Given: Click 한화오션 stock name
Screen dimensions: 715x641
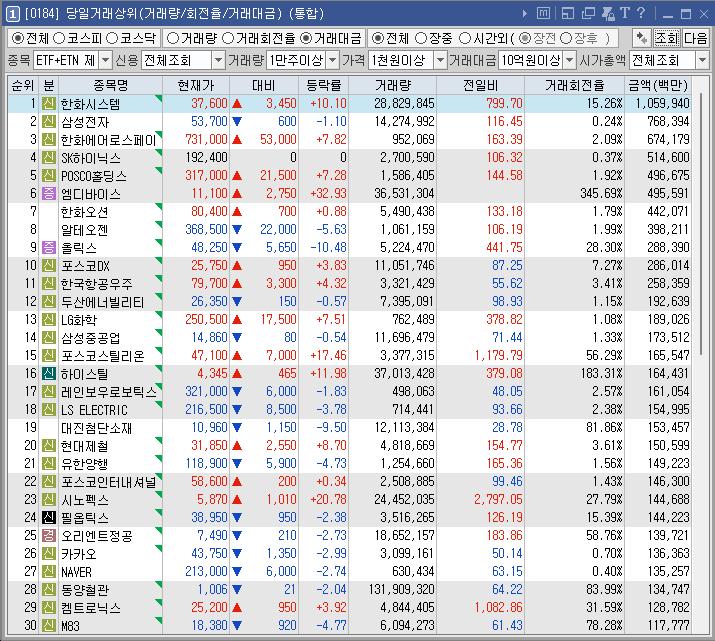Looking at the screenshot, I should point(84,212).
